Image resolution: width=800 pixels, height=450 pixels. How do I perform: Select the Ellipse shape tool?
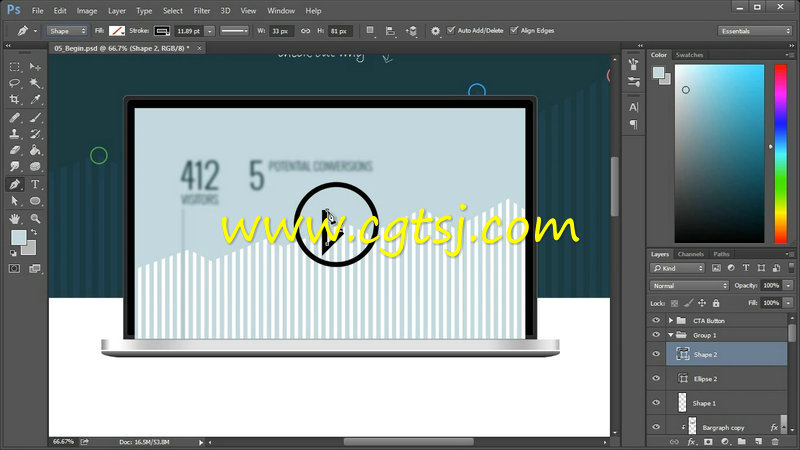click(35, 201)
